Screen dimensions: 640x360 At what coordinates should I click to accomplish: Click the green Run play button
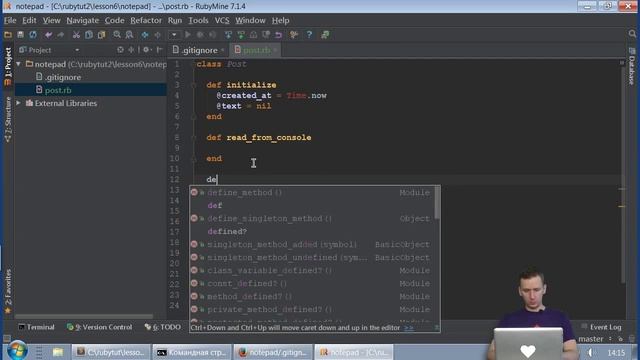coord(188,35)
